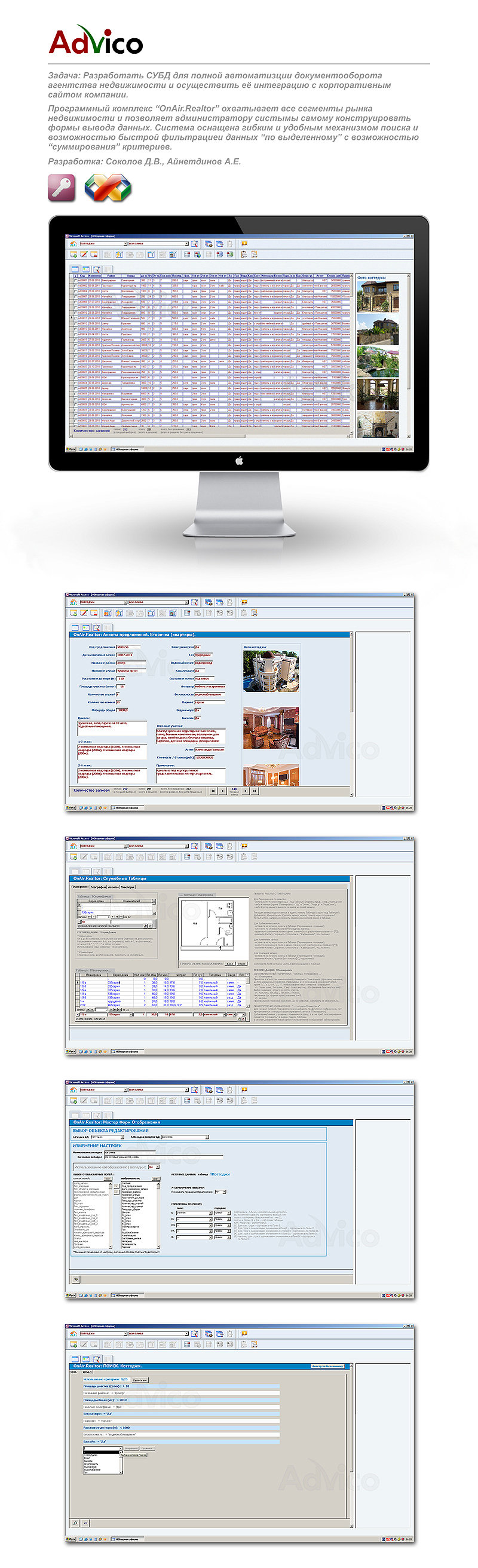Click the pencil edit-record icon in Анкеты предложений window toolbar
Image resolution: width=478 pixels, height=1568 pixels.
pyautogui.click(x=84, y=613)
